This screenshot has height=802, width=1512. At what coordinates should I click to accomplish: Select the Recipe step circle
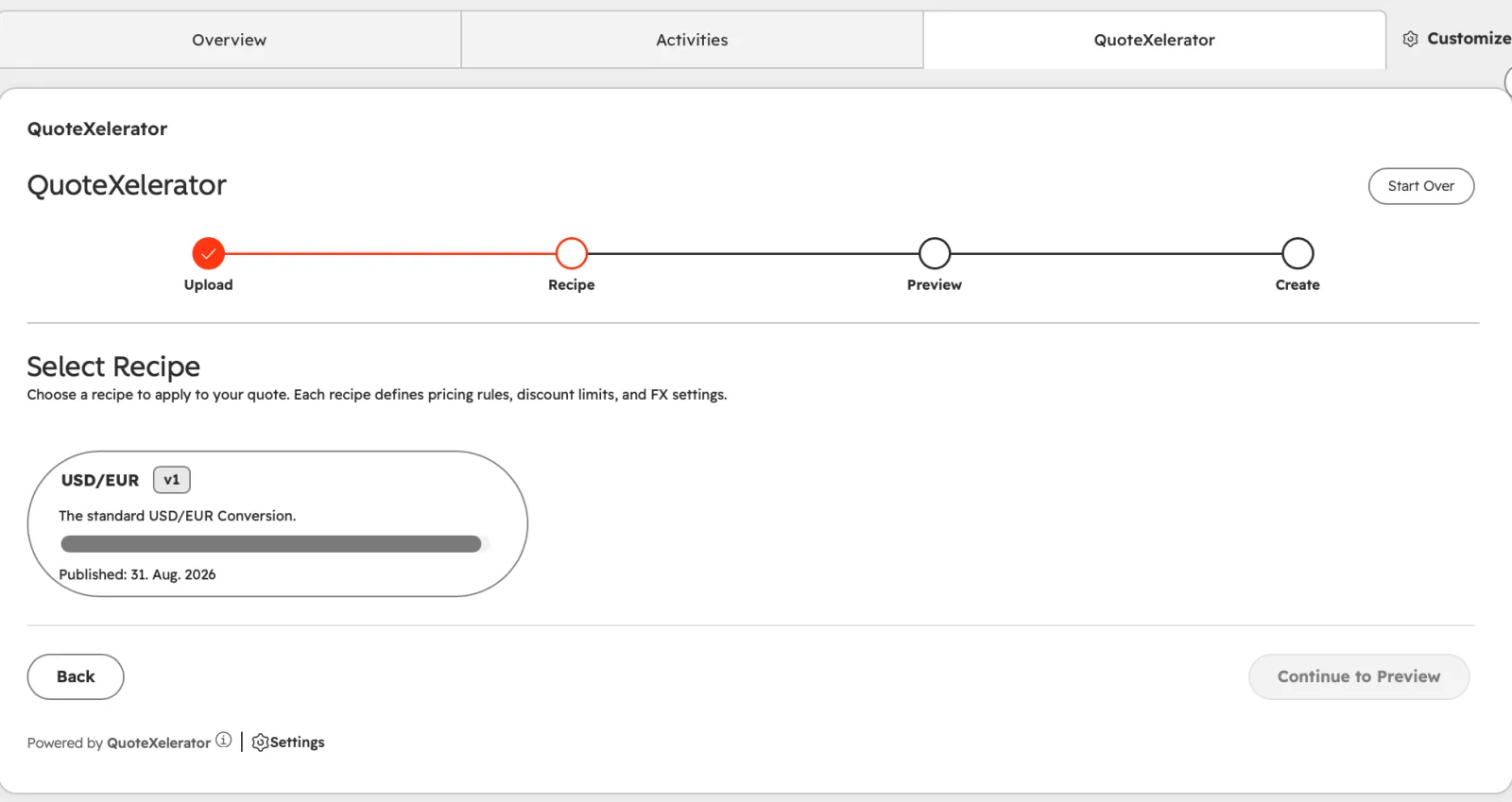[572, 253]
